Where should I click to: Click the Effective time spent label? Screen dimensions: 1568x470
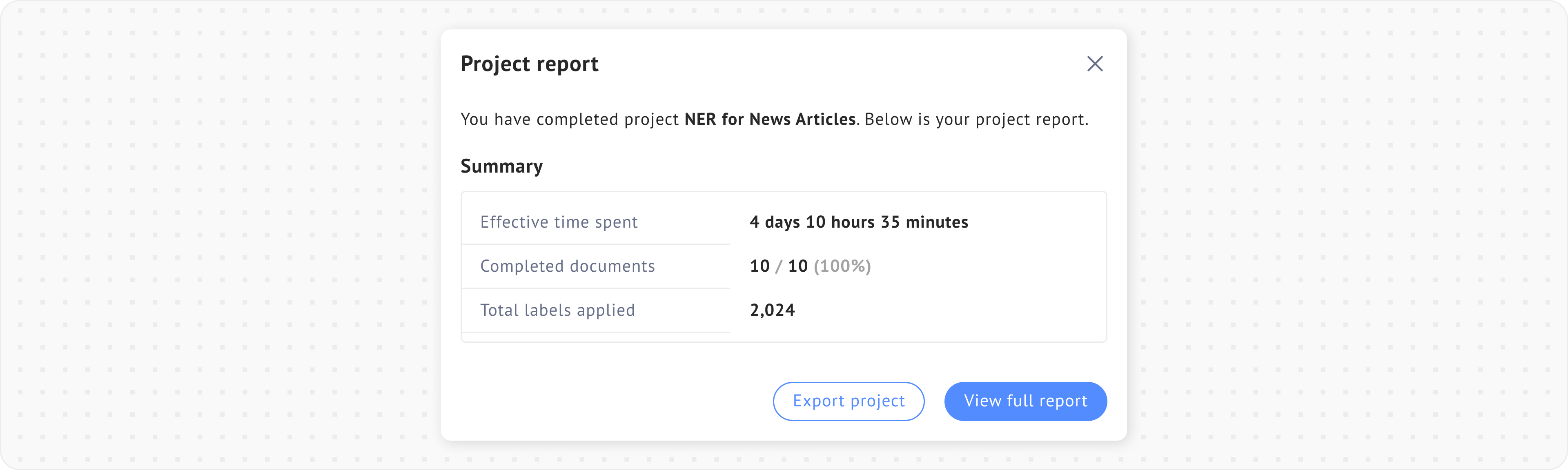click(559, 222)
